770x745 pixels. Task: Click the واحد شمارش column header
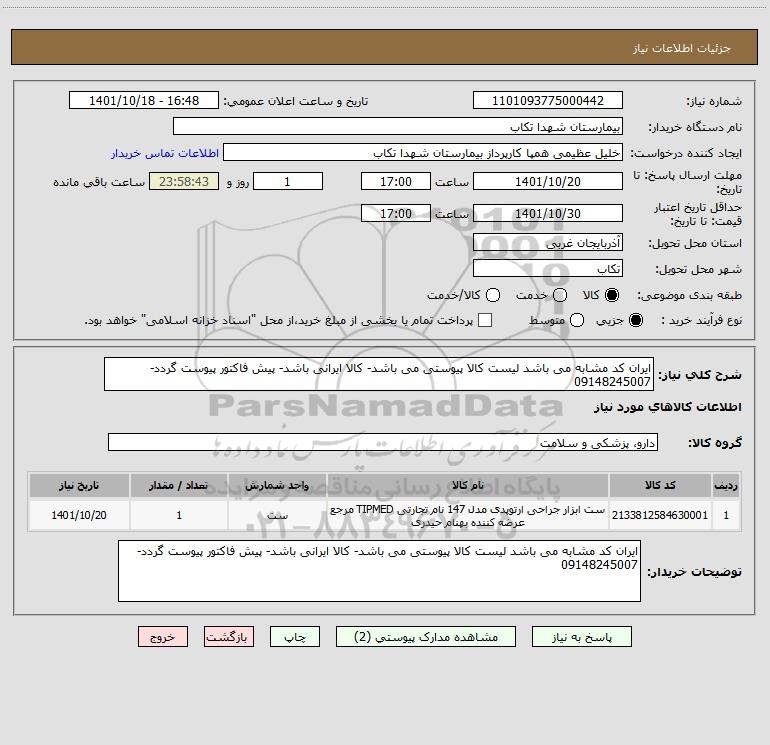coord(277,485)
